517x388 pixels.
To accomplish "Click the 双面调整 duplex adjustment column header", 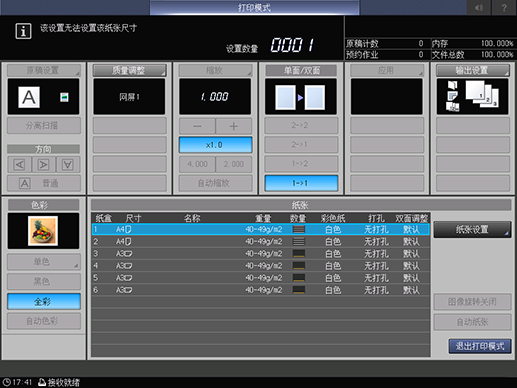I will (412, 218).
